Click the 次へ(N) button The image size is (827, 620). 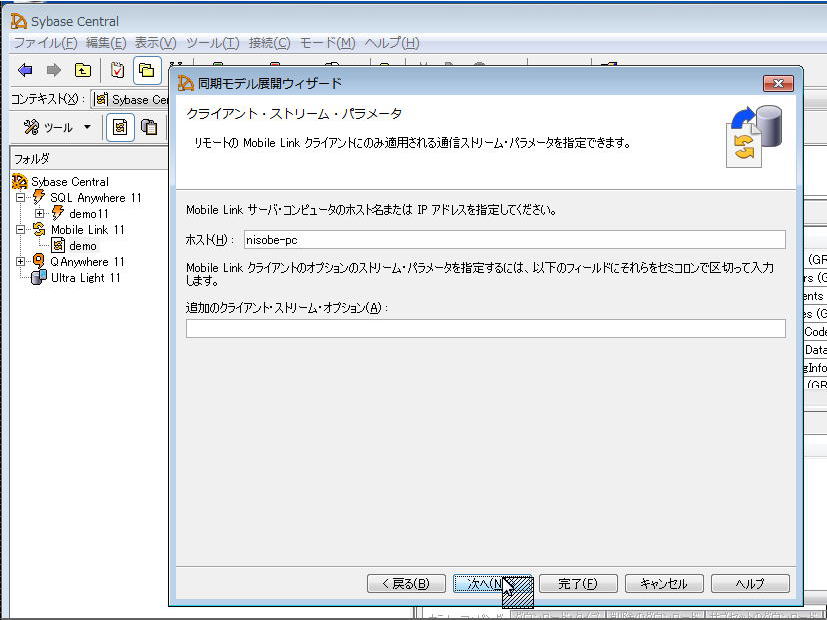pos(484,584)
